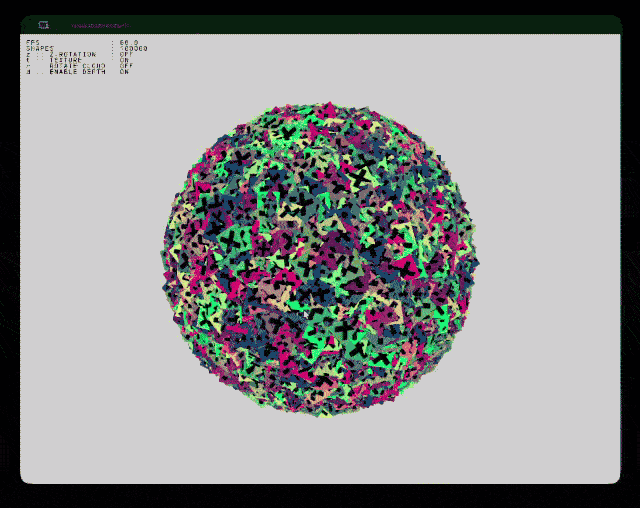
Task: Click the textured sphere of shapes
Action: [x=320, y=260]
